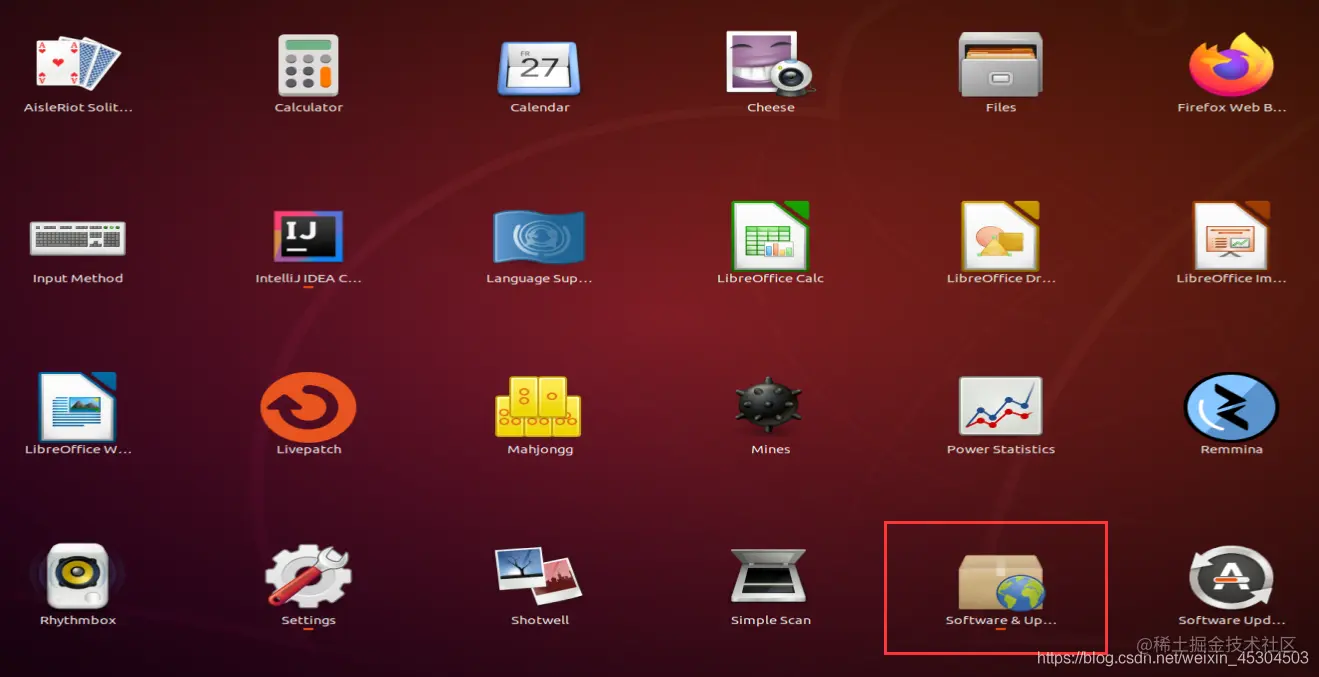The width and height of the screenshot is (1319, 677).
Task: Click the 'Livepatch' label text
Action: click(308, 450)
